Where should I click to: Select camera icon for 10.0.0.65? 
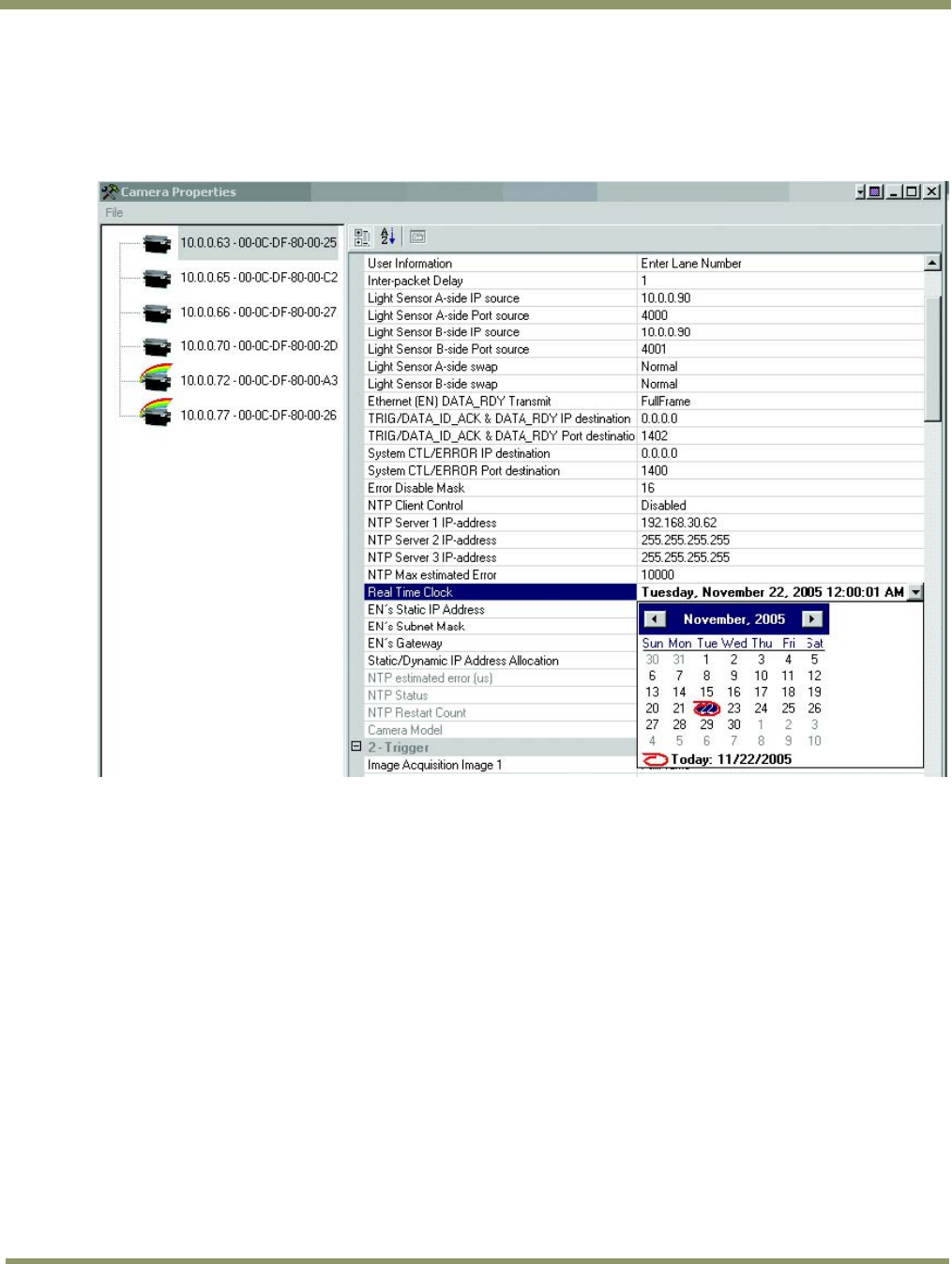(x=158, y=279)
